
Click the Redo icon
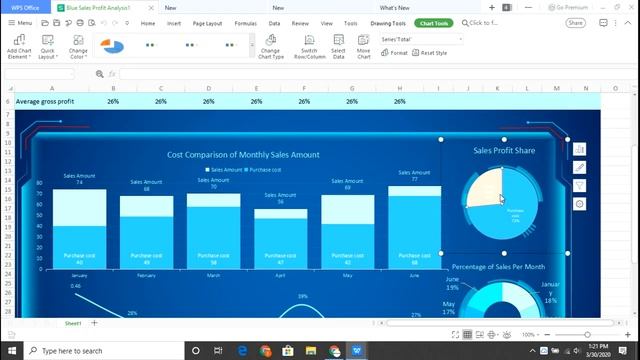pyautogui.click(x=116, y=23)
